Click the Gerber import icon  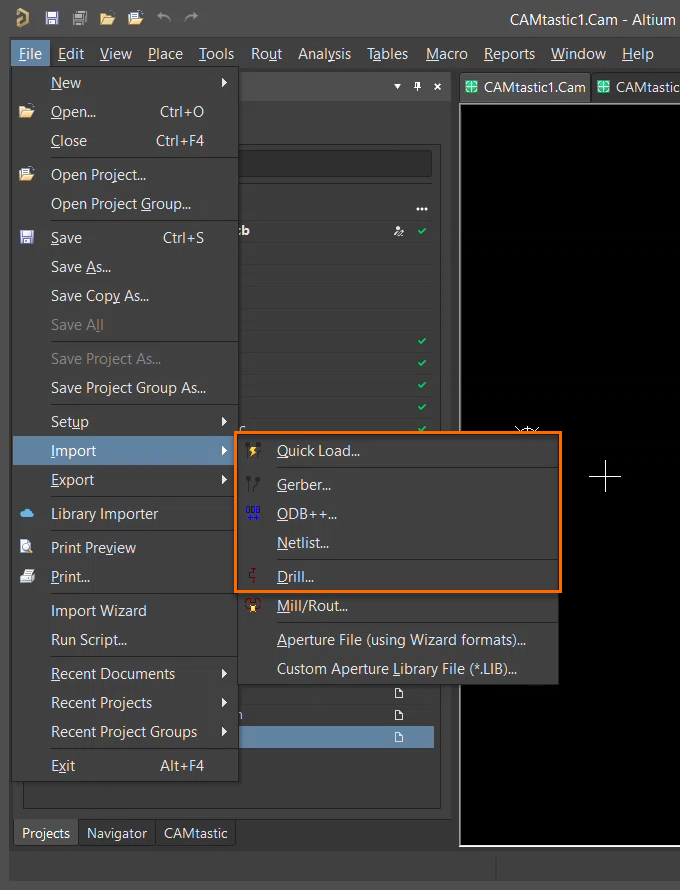click(253, 485)
